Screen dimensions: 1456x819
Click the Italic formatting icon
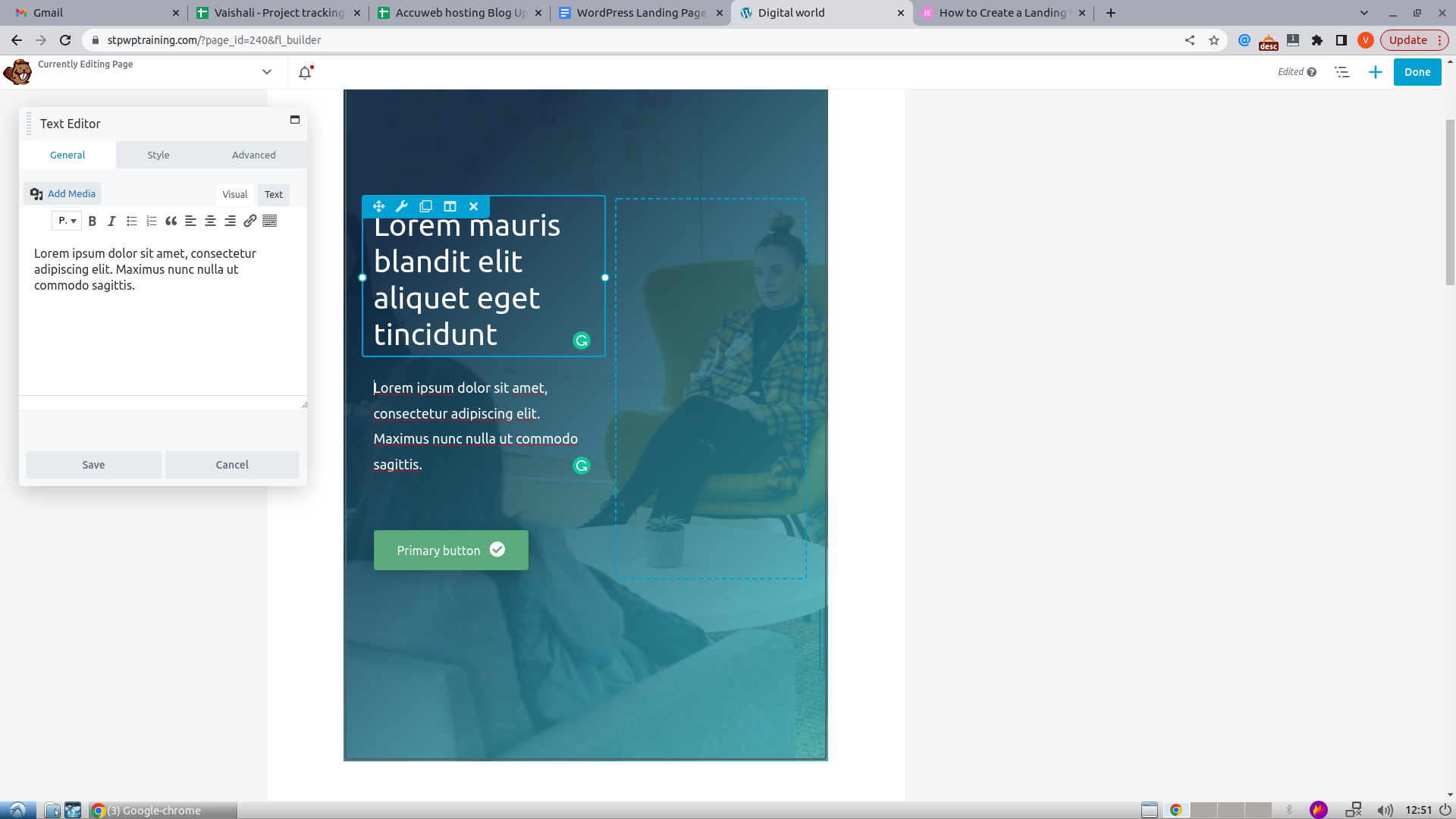111,221
